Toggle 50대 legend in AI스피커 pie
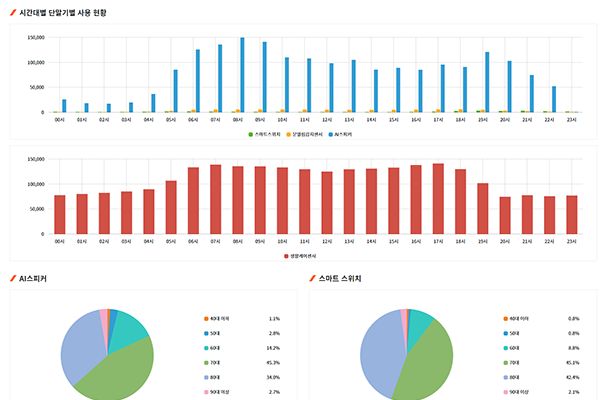Image resolution: width=600 pixels, height=400 pixels. point(212,333)
